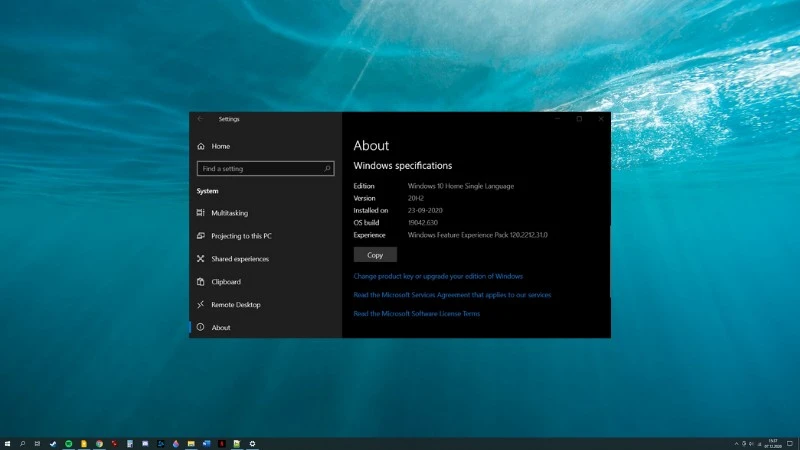Open Change product key or upgrade link
The image size is (800, 450).
(438, 276)
